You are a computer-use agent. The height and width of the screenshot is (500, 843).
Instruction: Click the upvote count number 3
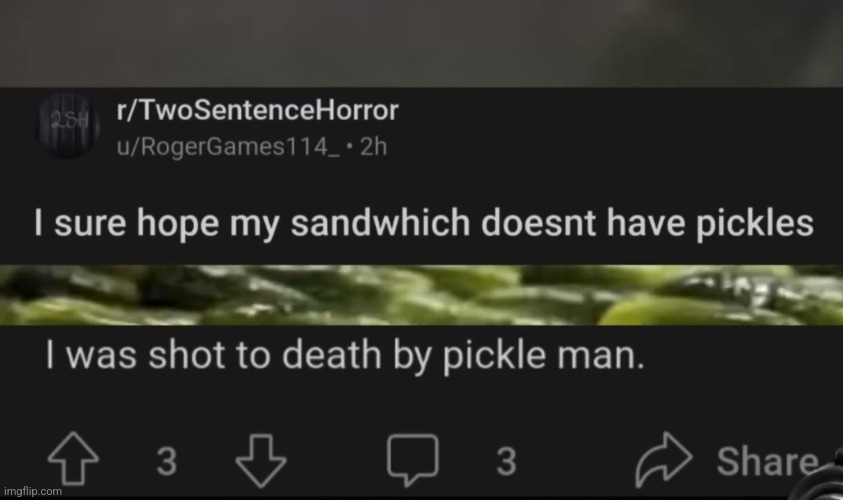(167, 461)
